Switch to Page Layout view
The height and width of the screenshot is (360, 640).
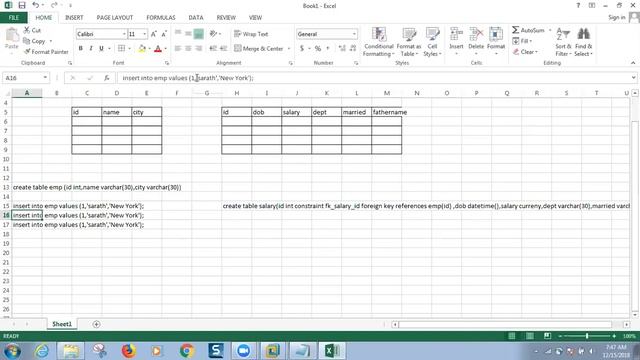pos(529,336)
